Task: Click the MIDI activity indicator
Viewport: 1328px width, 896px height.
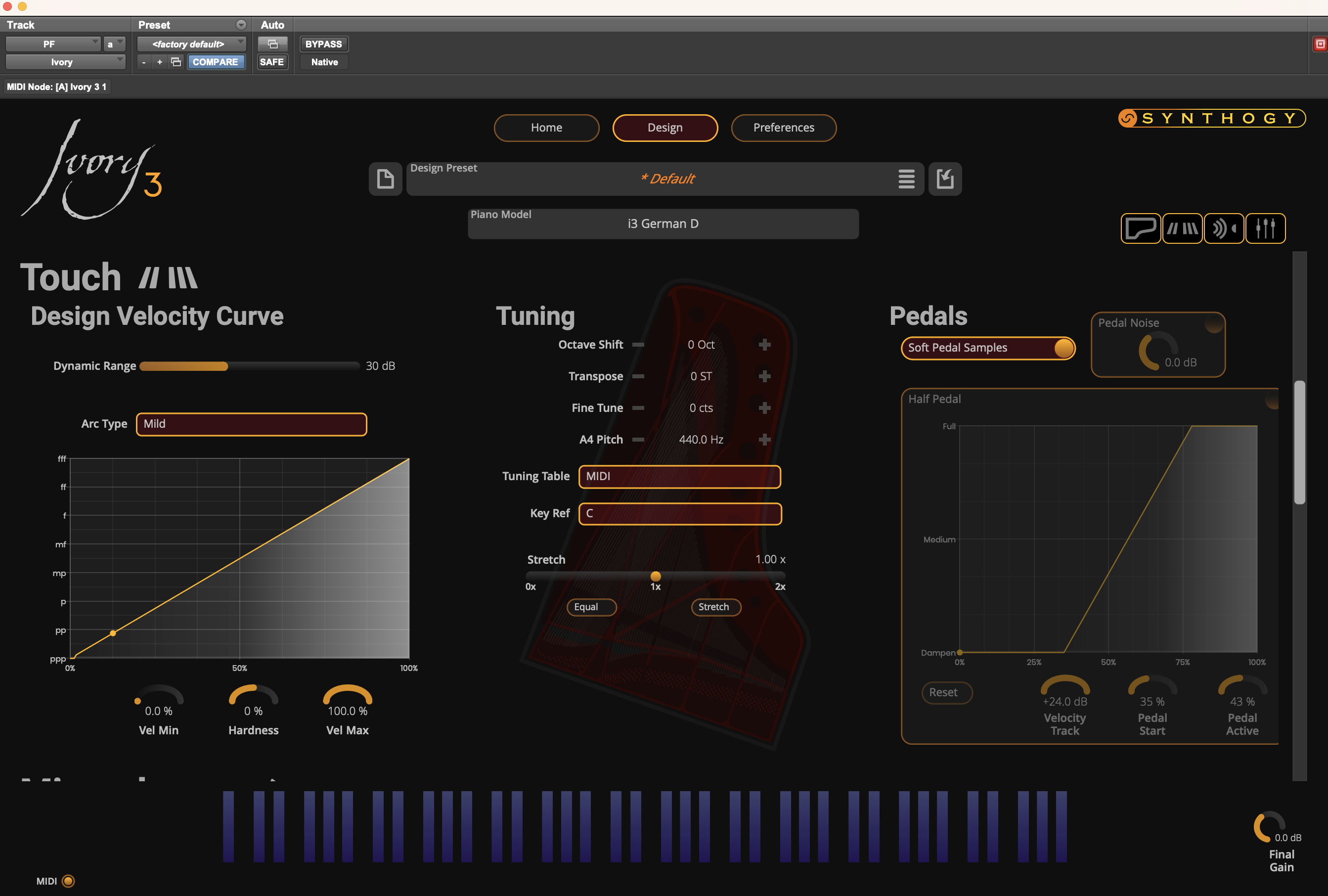Action: (69, 881)
